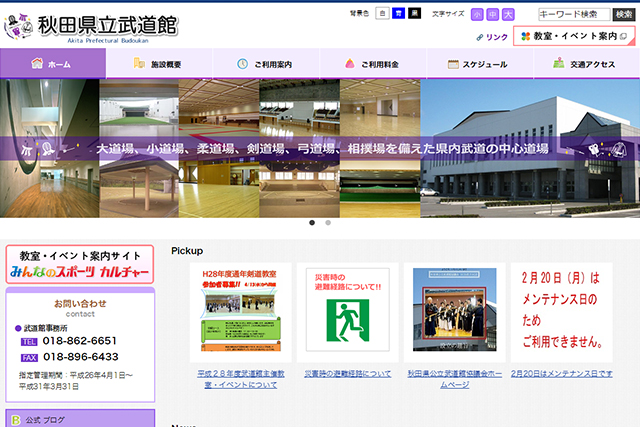Viewport: 640px width, 427px height.
Task: Click the 武道館事務所 label
Action: [45, 328]
